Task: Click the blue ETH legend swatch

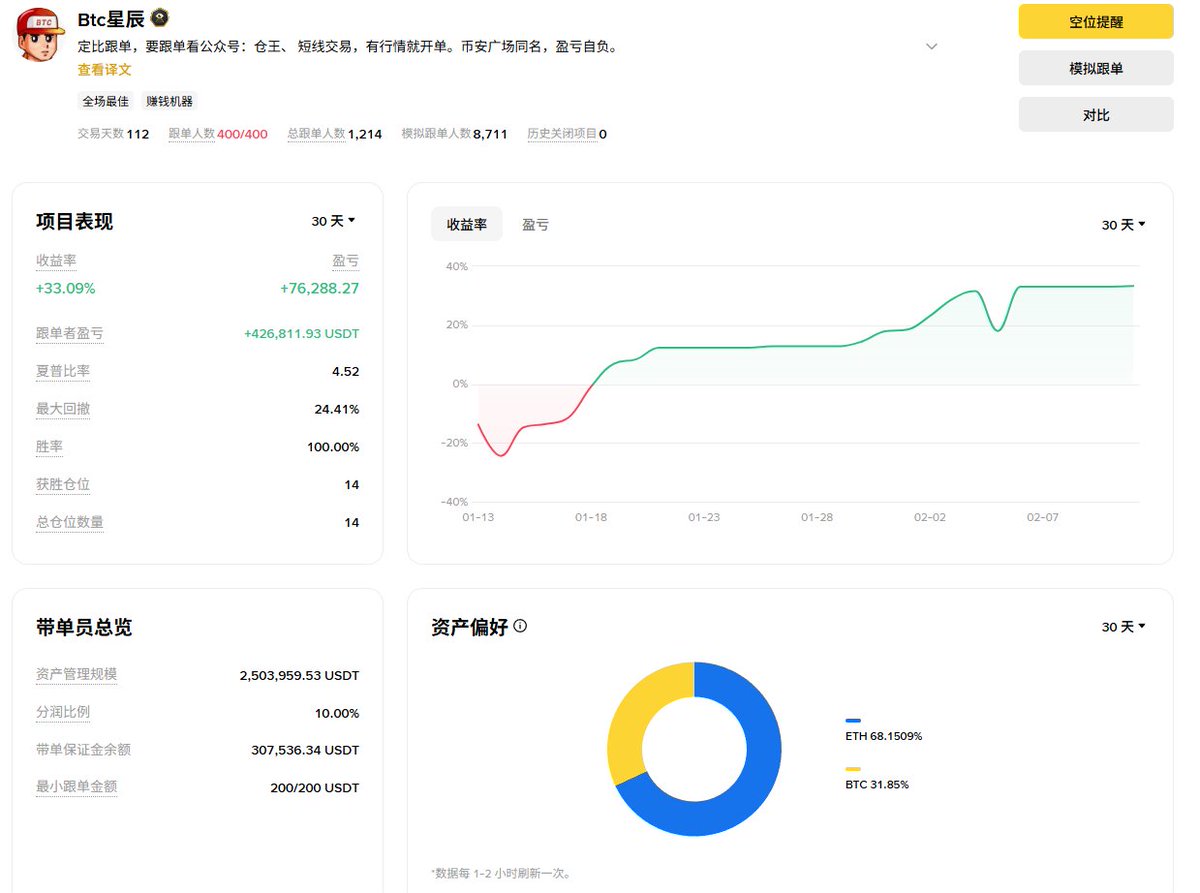Action: (x=853, y=720)
